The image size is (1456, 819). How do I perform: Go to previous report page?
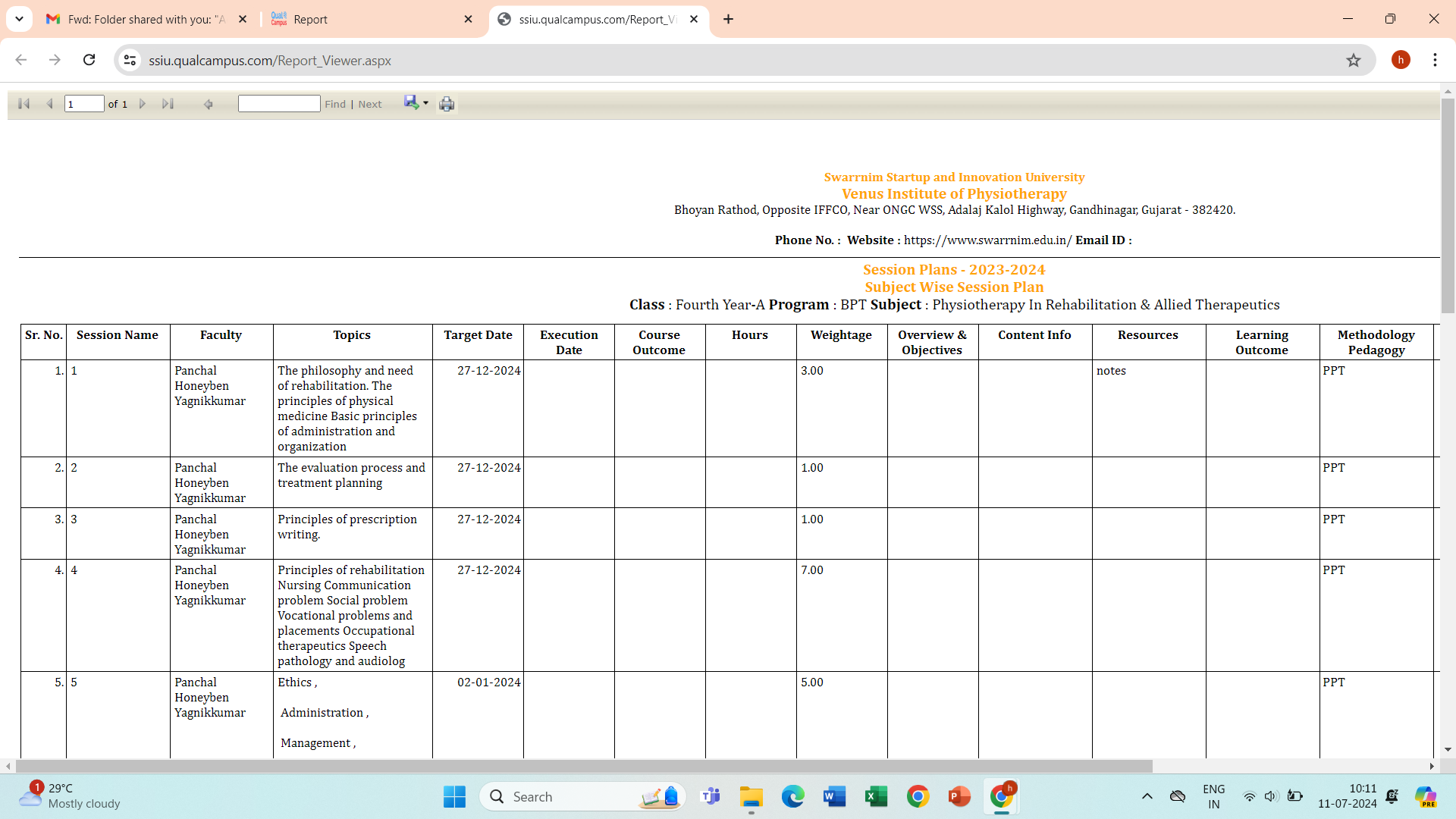(x=49, y=104)
